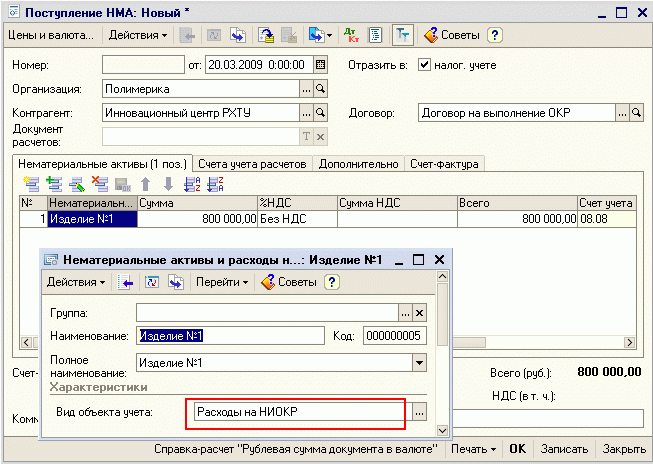
Task: Clear the Группа field with X button
Action: tap(420, 312)
